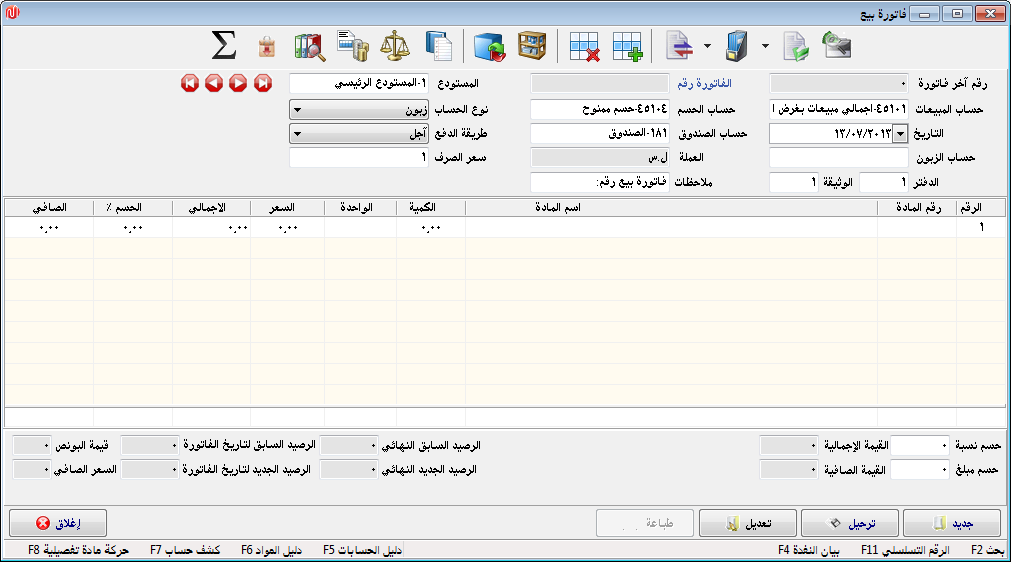Click the ترحيل post button
This screenshot has height=562, width=1011.
(850, 523)
